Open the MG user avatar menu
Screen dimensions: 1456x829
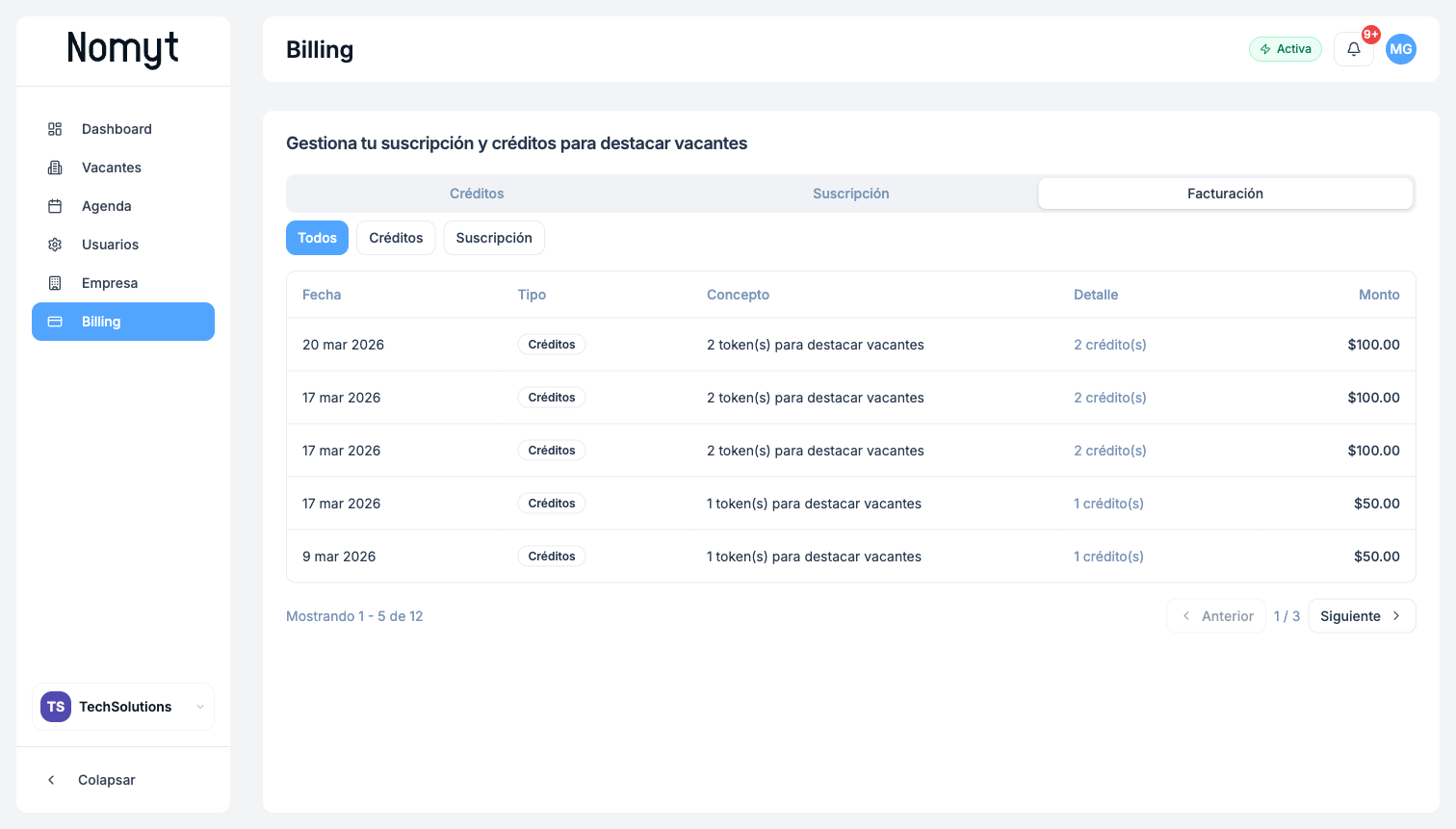[1400, 49]
